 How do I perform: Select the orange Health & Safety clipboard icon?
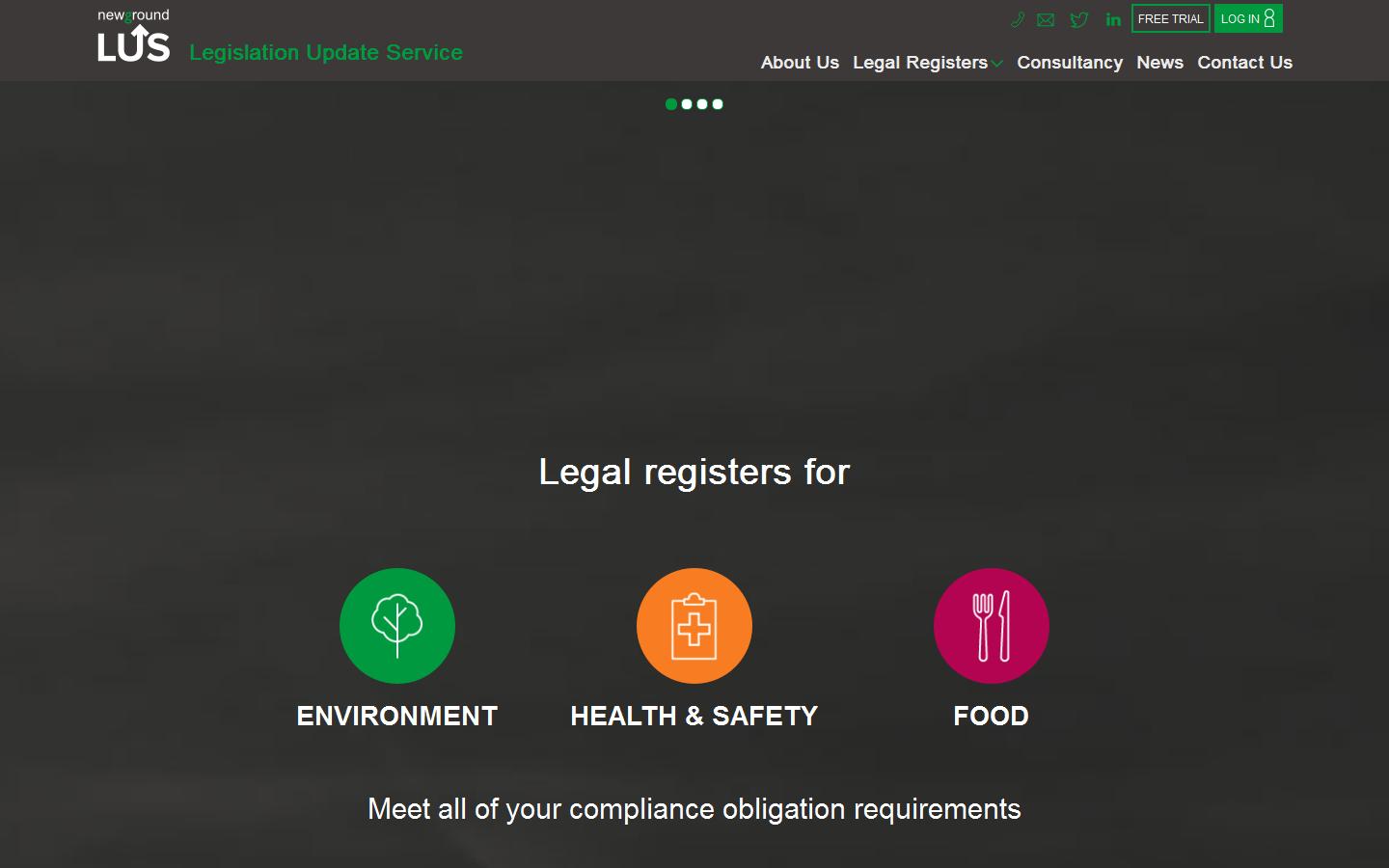[694, 626]
